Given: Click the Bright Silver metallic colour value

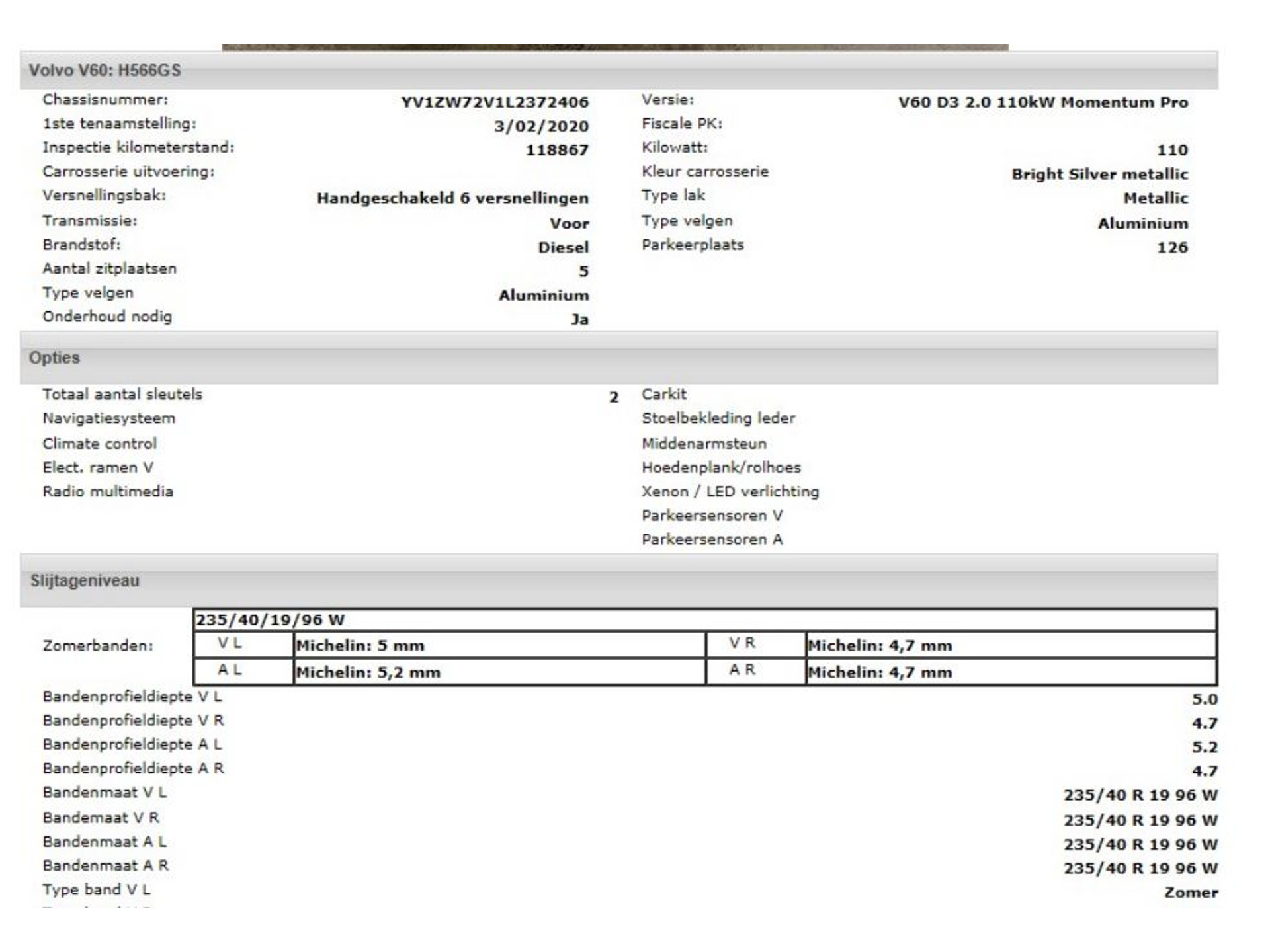Looking at the screenshot, I should click(x=1099, y=175).
